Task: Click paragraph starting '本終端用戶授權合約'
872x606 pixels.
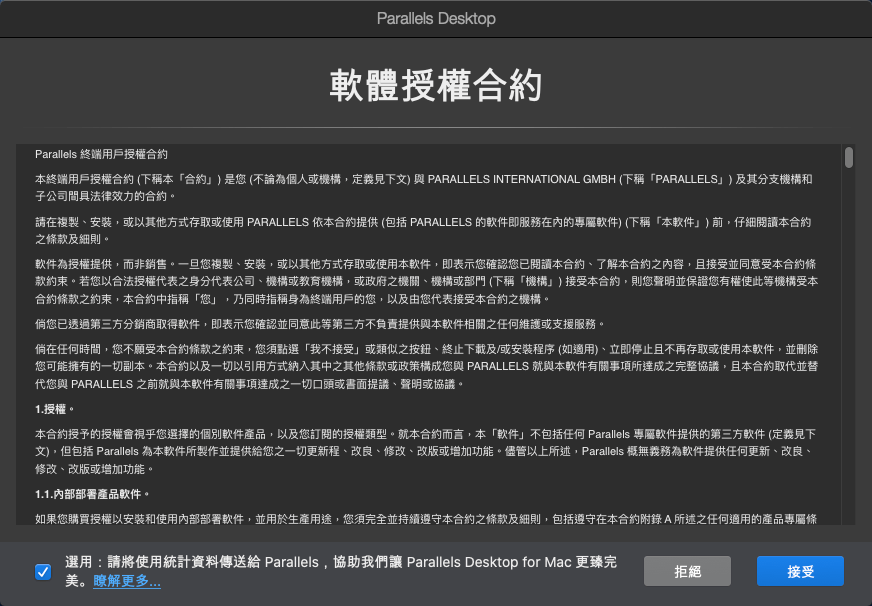Action: coord(424,187)
